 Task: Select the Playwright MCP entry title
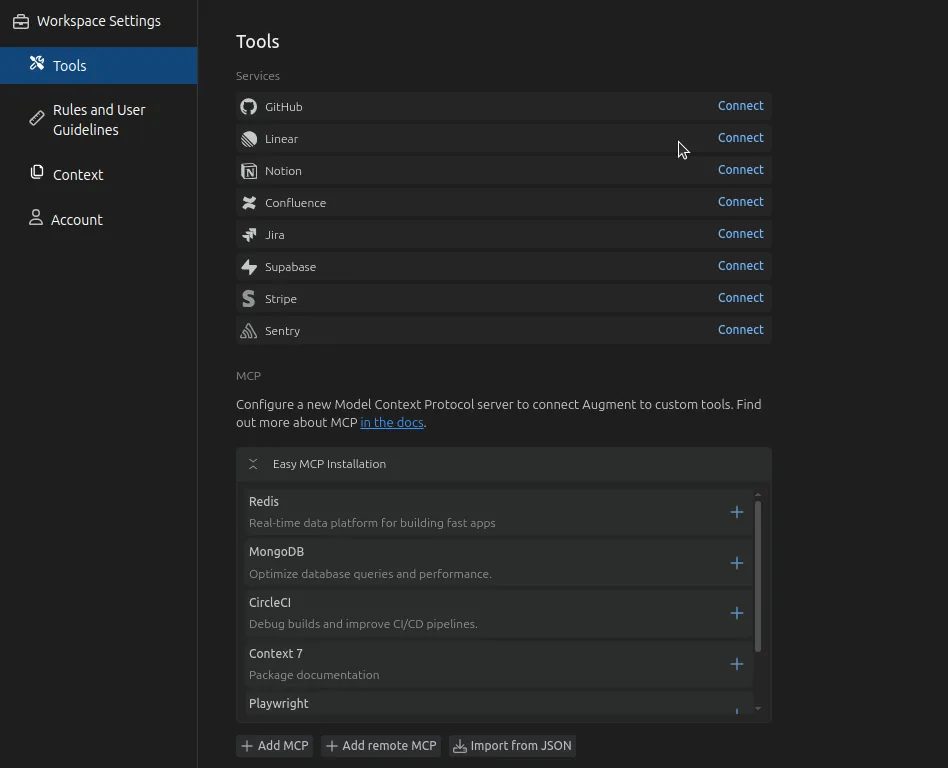(279, 704)
